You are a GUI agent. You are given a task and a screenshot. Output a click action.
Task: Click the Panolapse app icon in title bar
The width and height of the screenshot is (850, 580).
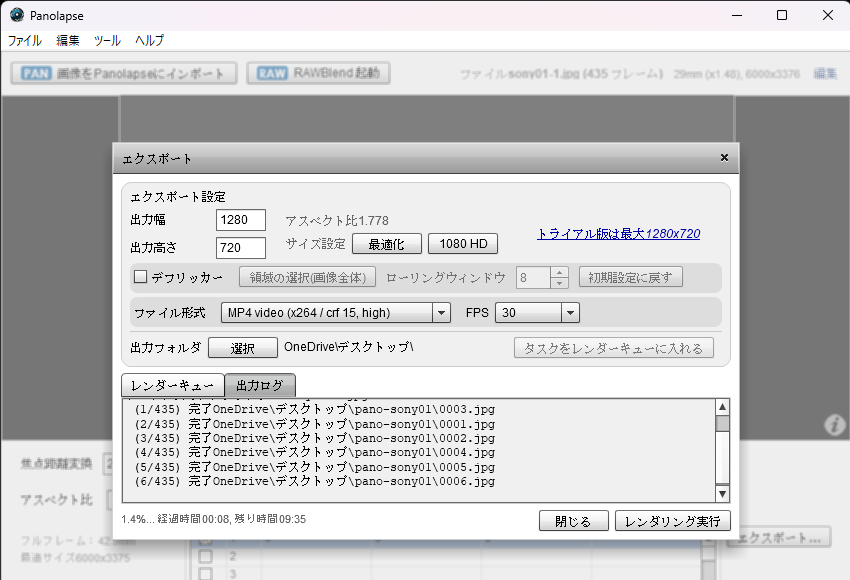click(x=16, y=15)
